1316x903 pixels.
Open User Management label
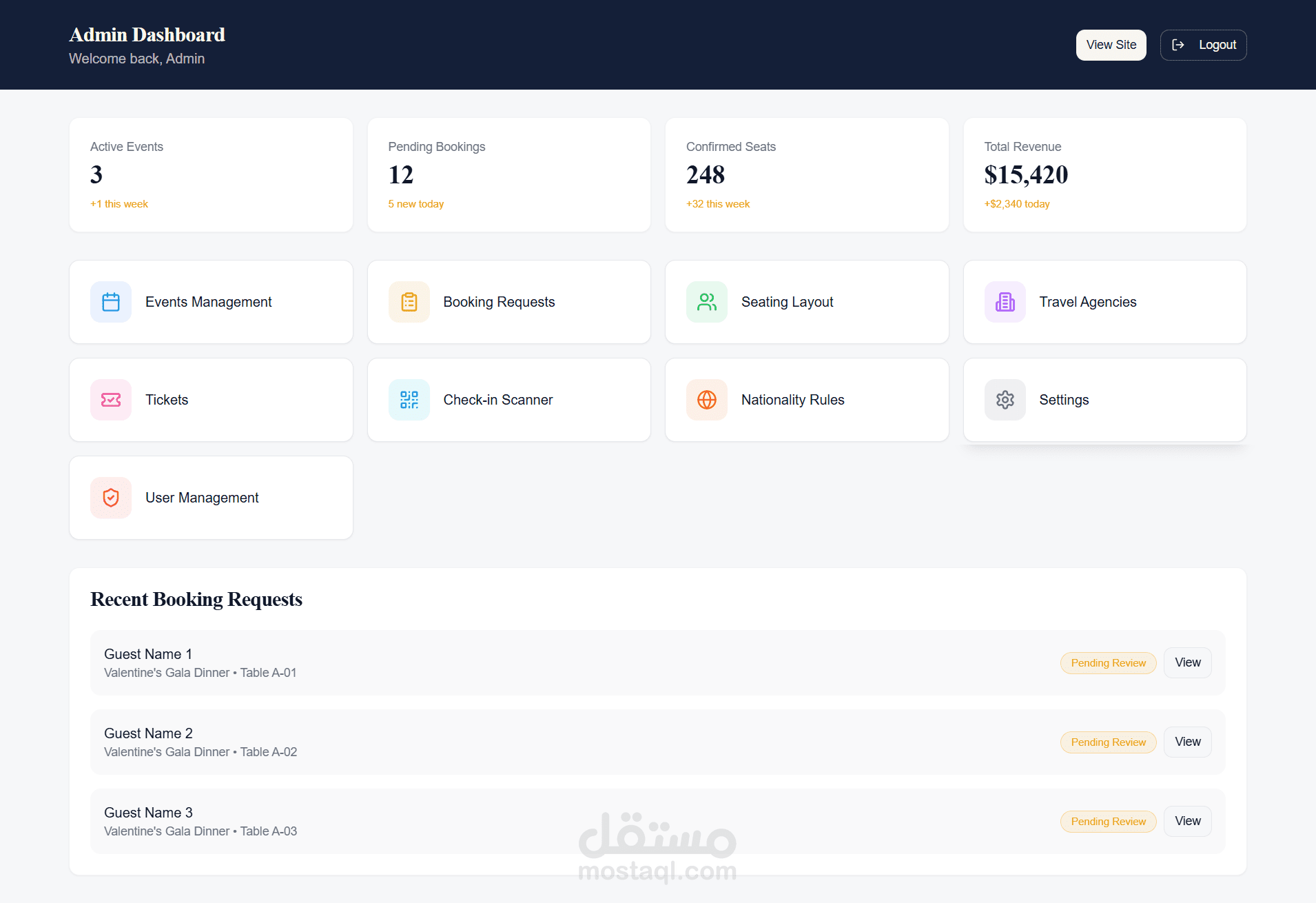click(202, 498)
